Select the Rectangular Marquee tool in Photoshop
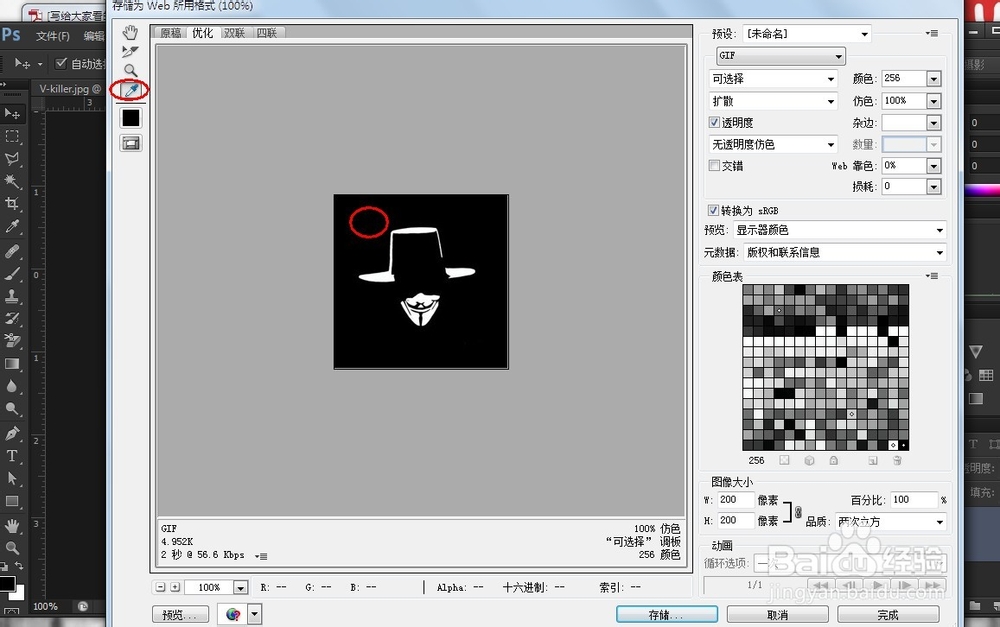1000x627 pixels. click(x=12, y=136)
